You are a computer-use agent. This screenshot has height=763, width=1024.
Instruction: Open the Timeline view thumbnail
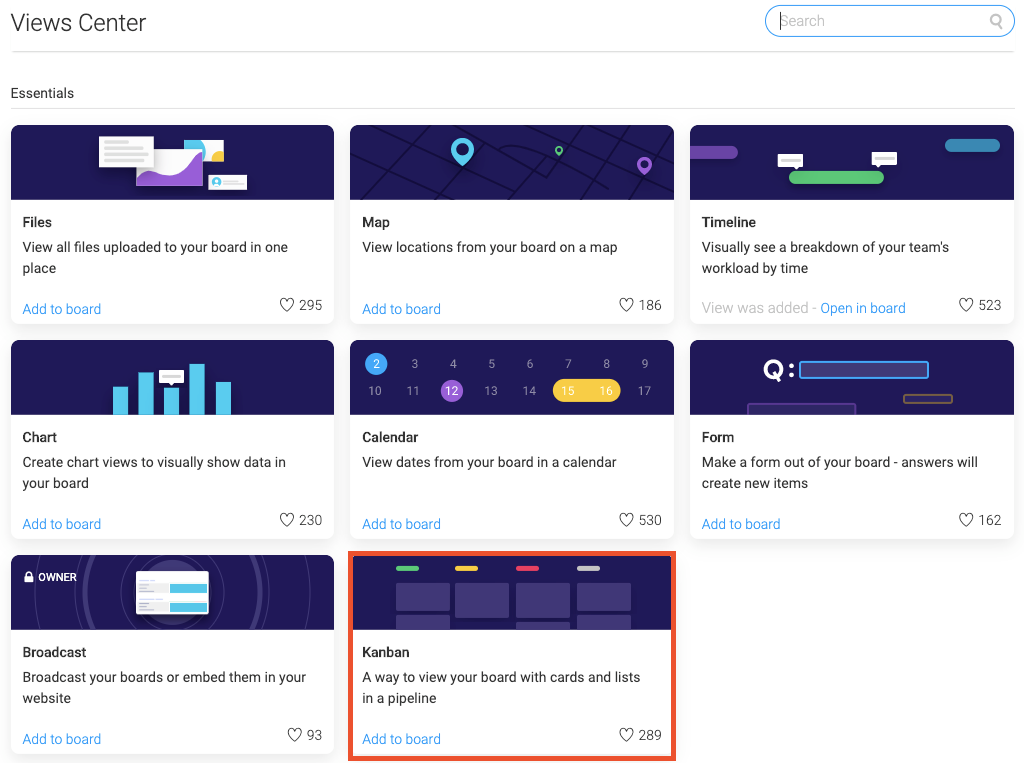(x=852, y=163)
